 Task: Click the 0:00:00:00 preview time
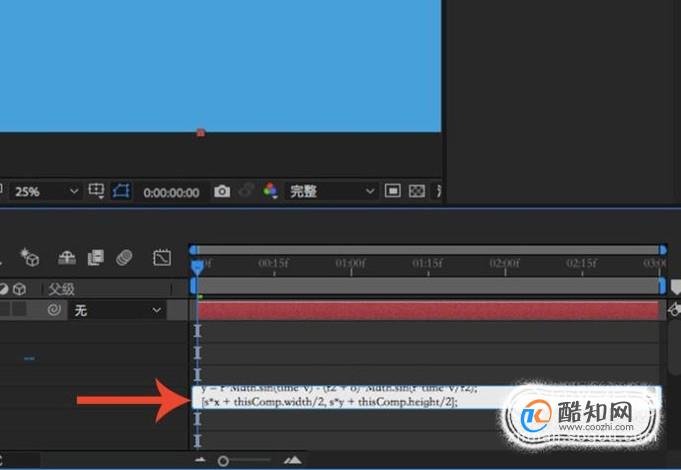[x=172, y=192]
